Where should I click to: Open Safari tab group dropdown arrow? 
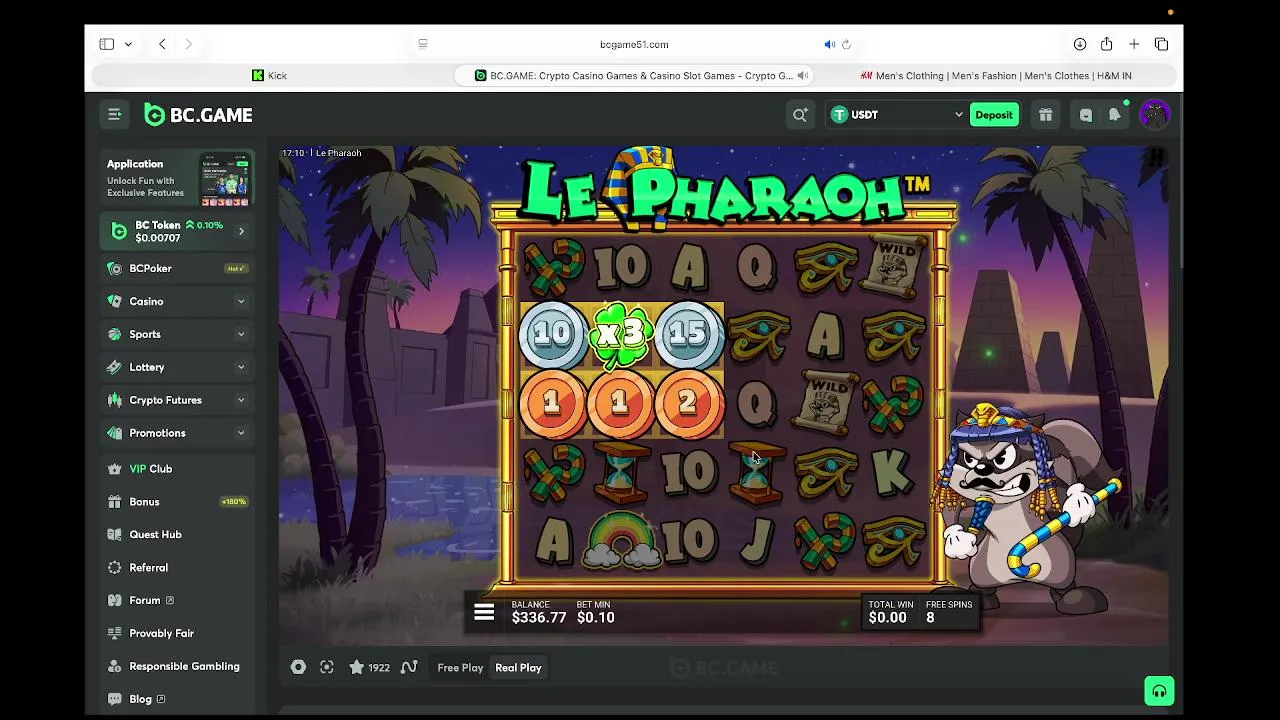click(x=128, y=44)
